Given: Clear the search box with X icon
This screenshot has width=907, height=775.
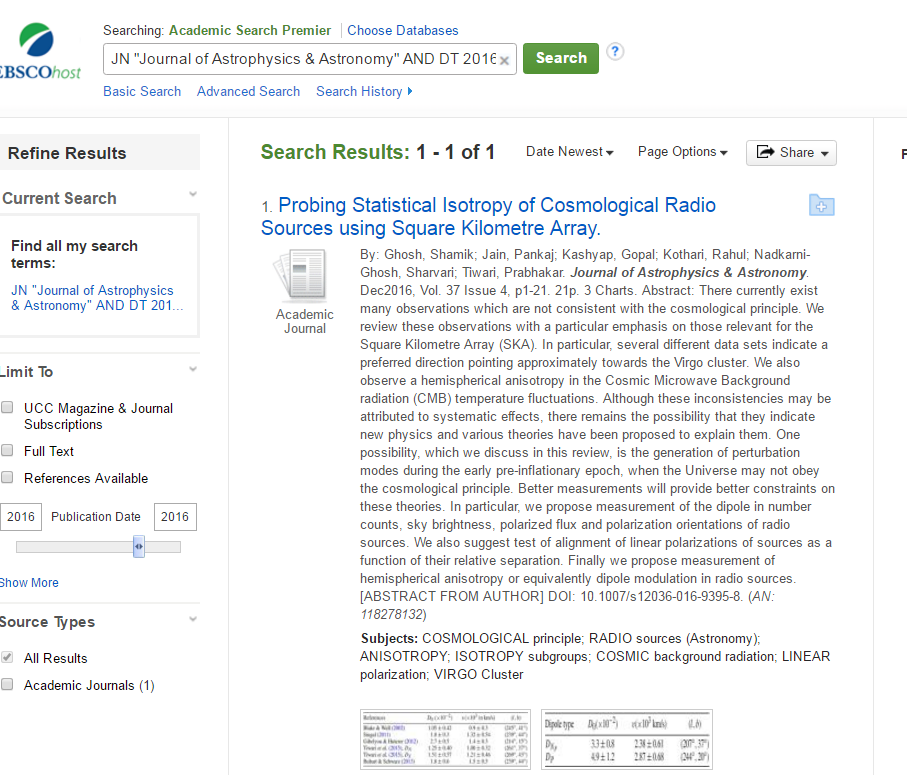Looking at the screenshot, I should point(504,60).
